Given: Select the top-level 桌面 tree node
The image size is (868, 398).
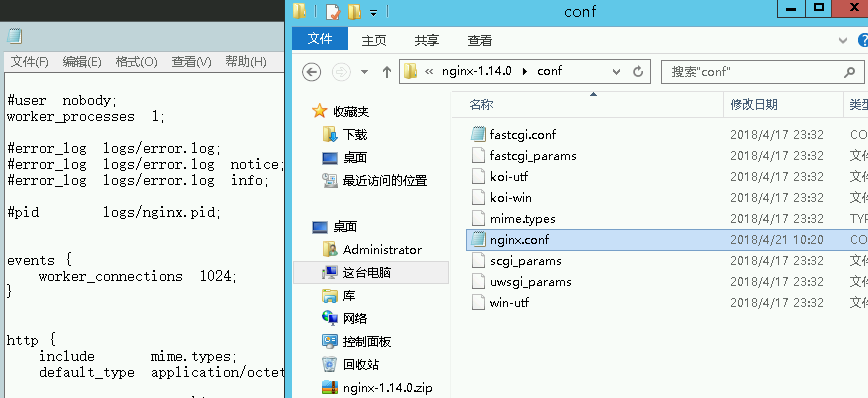Looking at the screenshot, I should click(x=345, y=226).
